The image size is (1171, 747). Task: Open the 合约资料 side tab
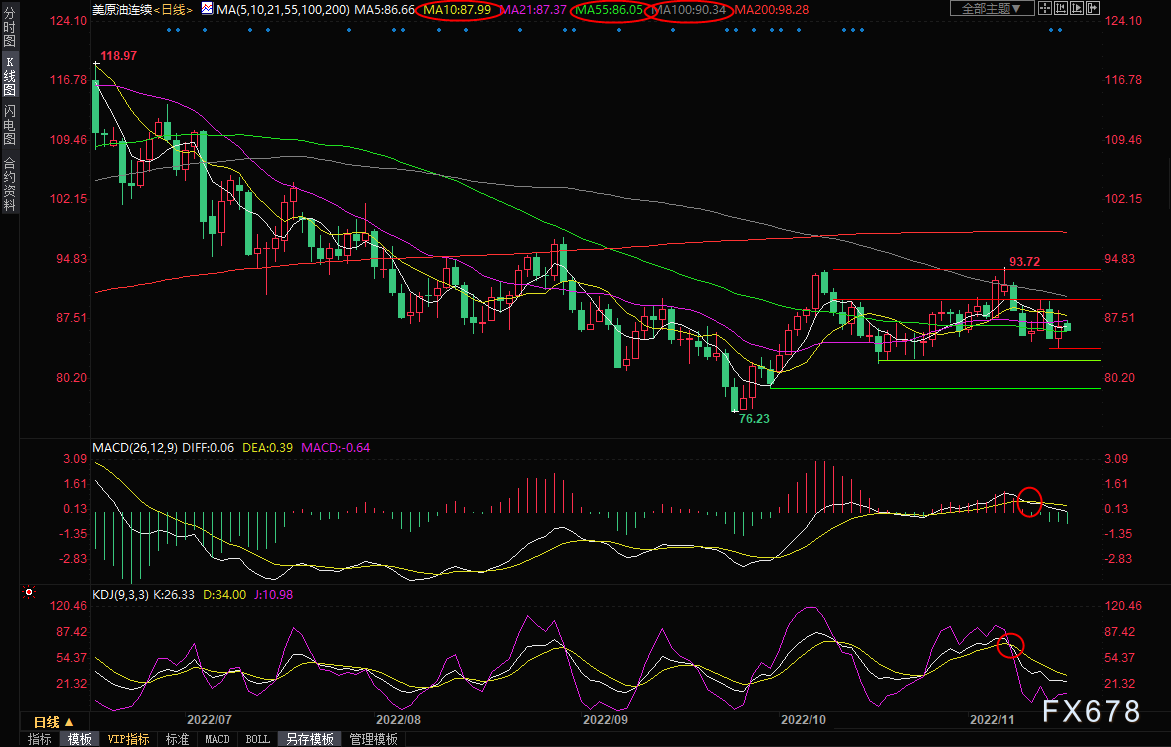click(x=10, y=184)
